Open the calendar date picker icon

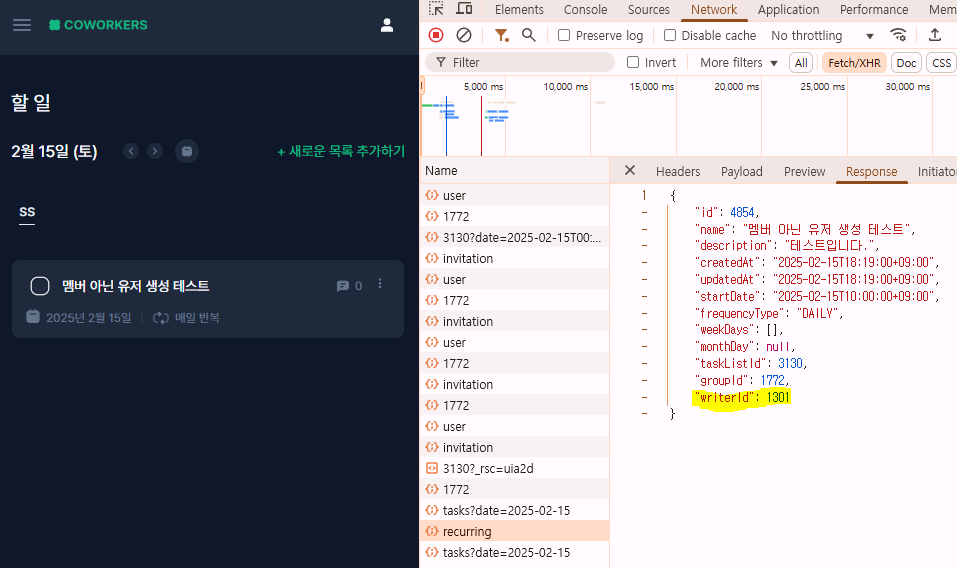point(187,151)
